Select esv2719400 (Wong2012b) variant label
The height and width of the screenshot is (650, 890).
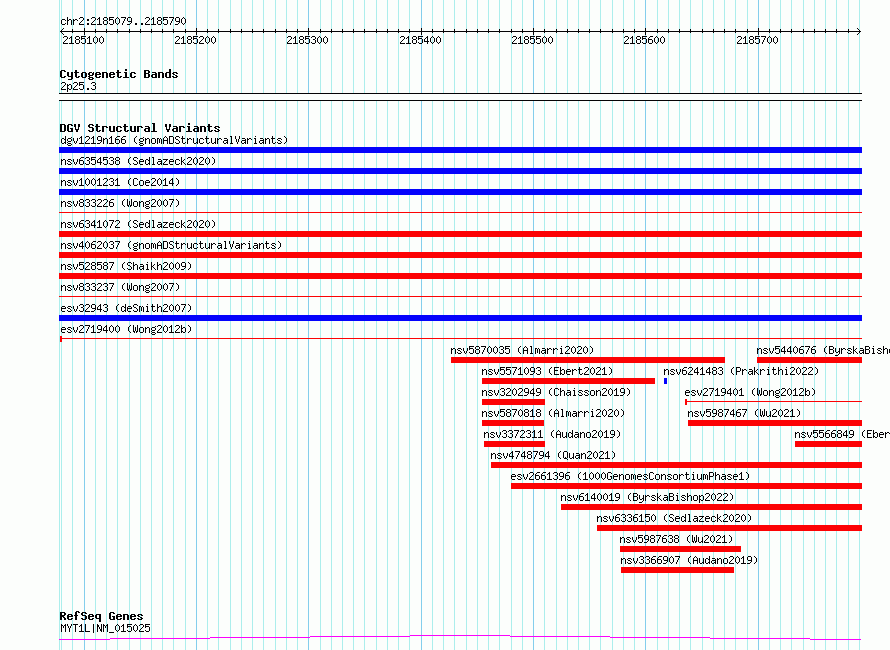coord(126,329)
